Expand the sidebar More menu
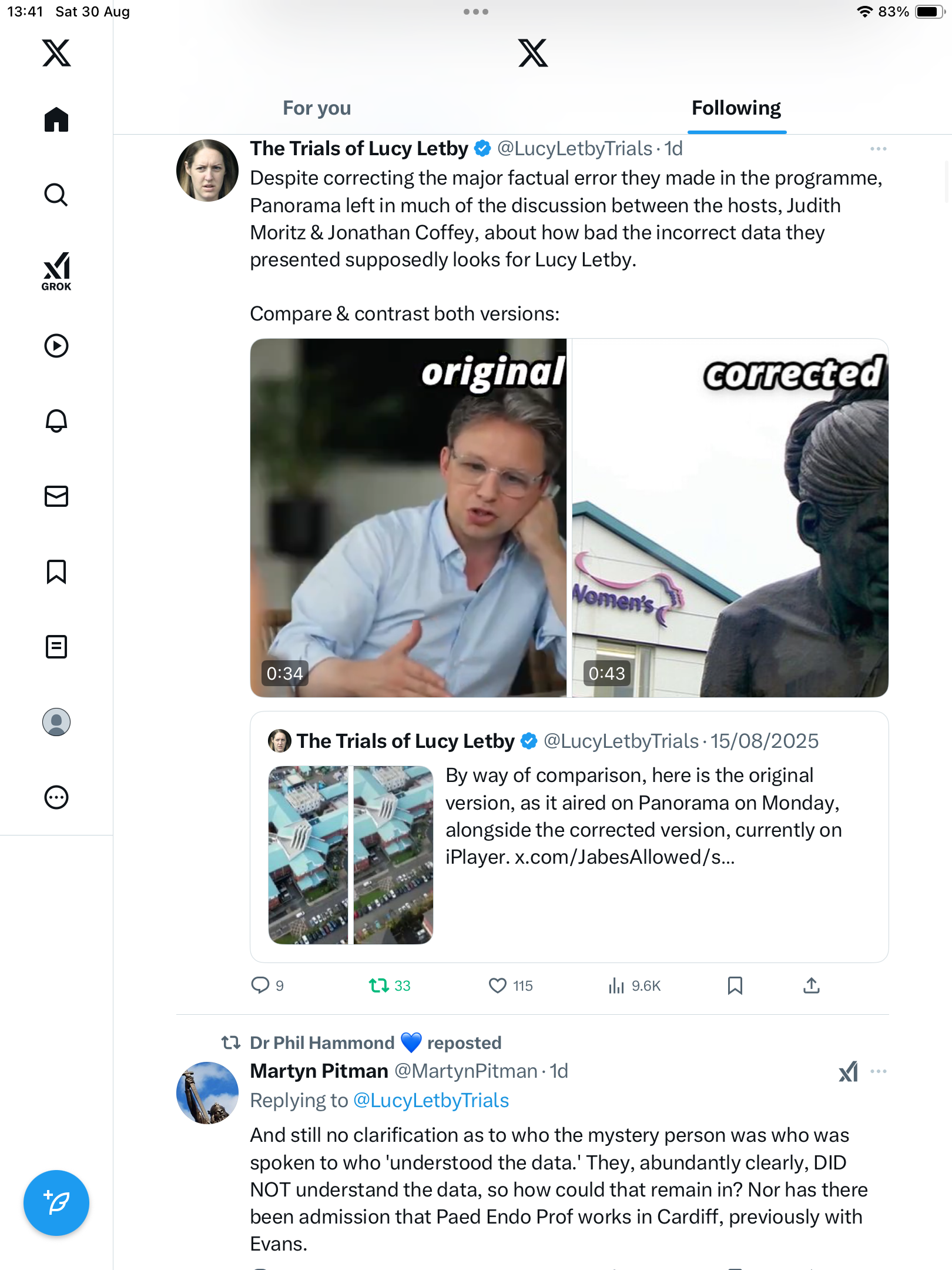This screenshot has height=1270, width=952. pos(56,797)
